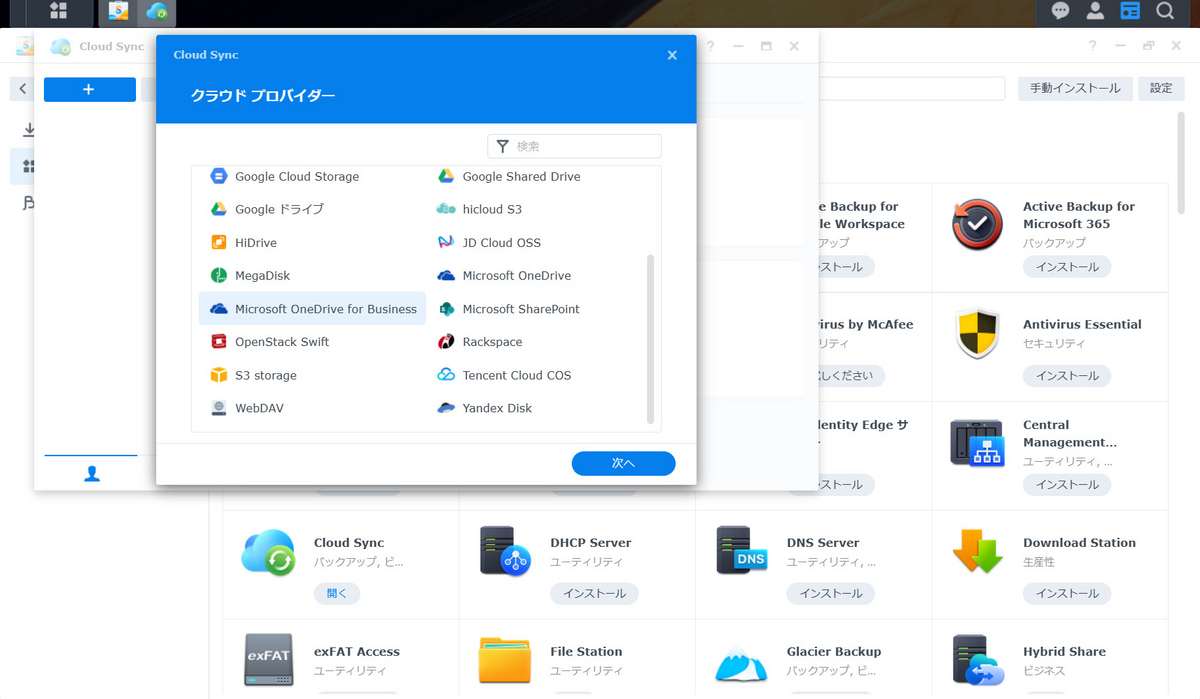Click 手動インストール button in Package Center

(1075, 88)
